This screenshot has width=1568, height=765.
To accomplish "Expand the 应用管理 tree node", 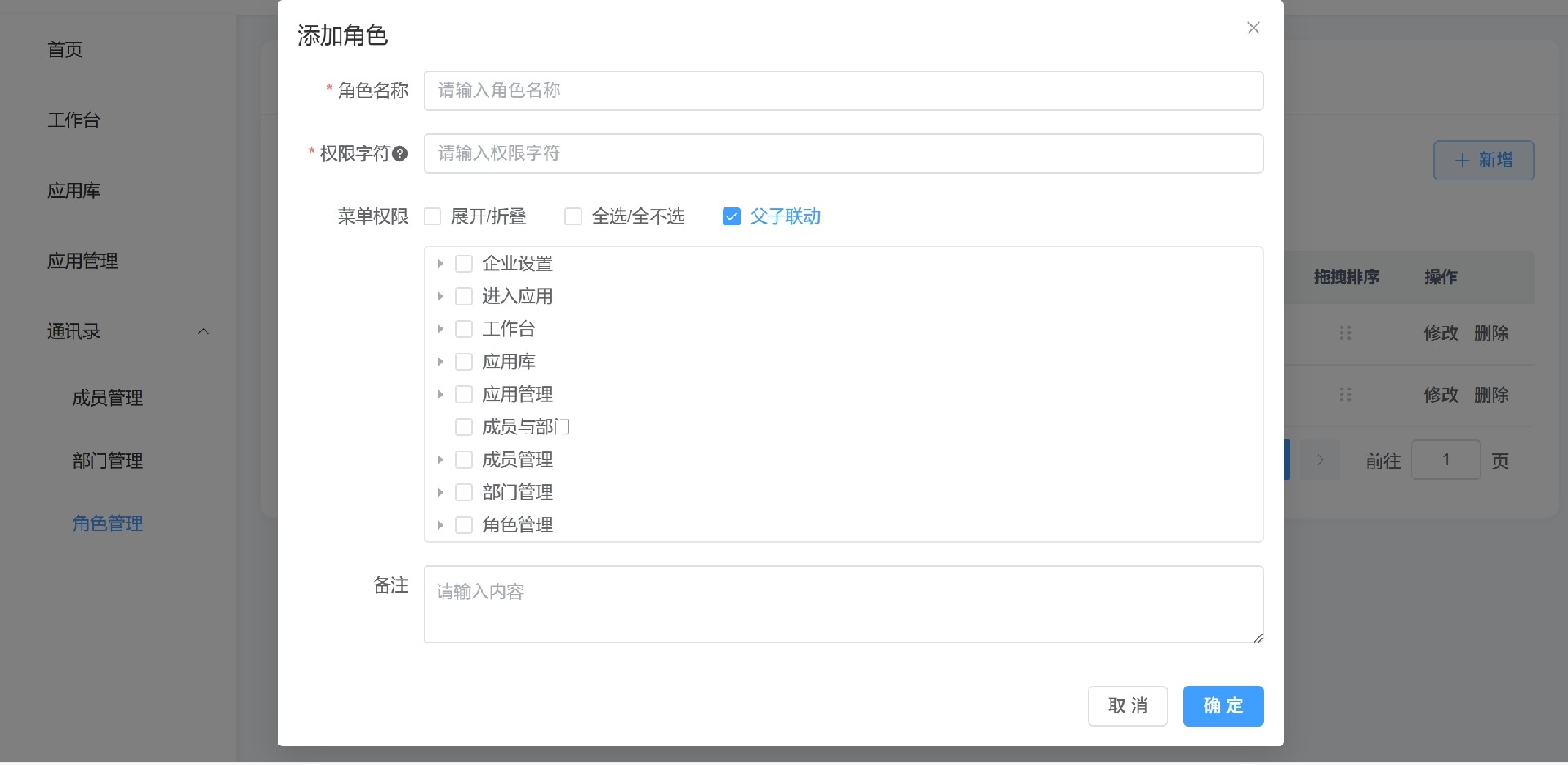I will [x=440, y=394].
